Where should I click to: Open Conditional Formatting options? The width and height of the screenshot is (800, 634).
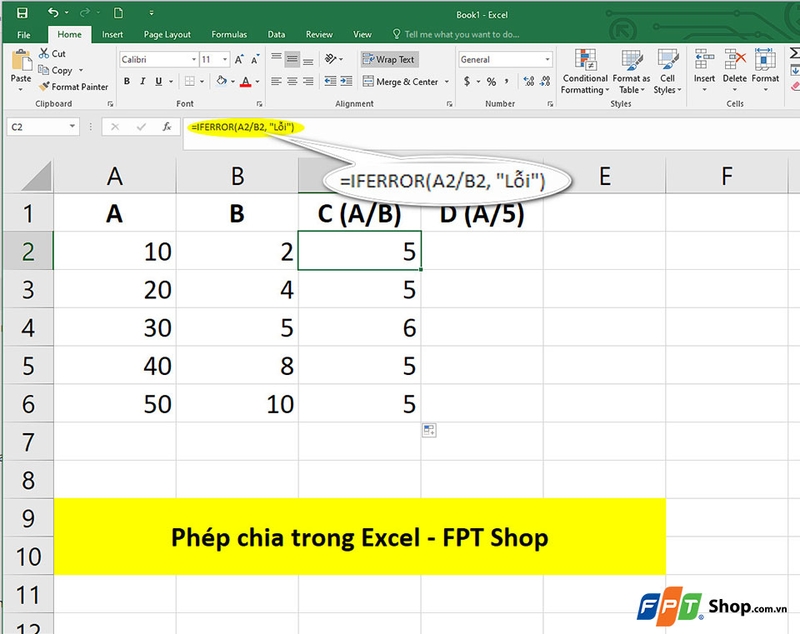point(585,70)
